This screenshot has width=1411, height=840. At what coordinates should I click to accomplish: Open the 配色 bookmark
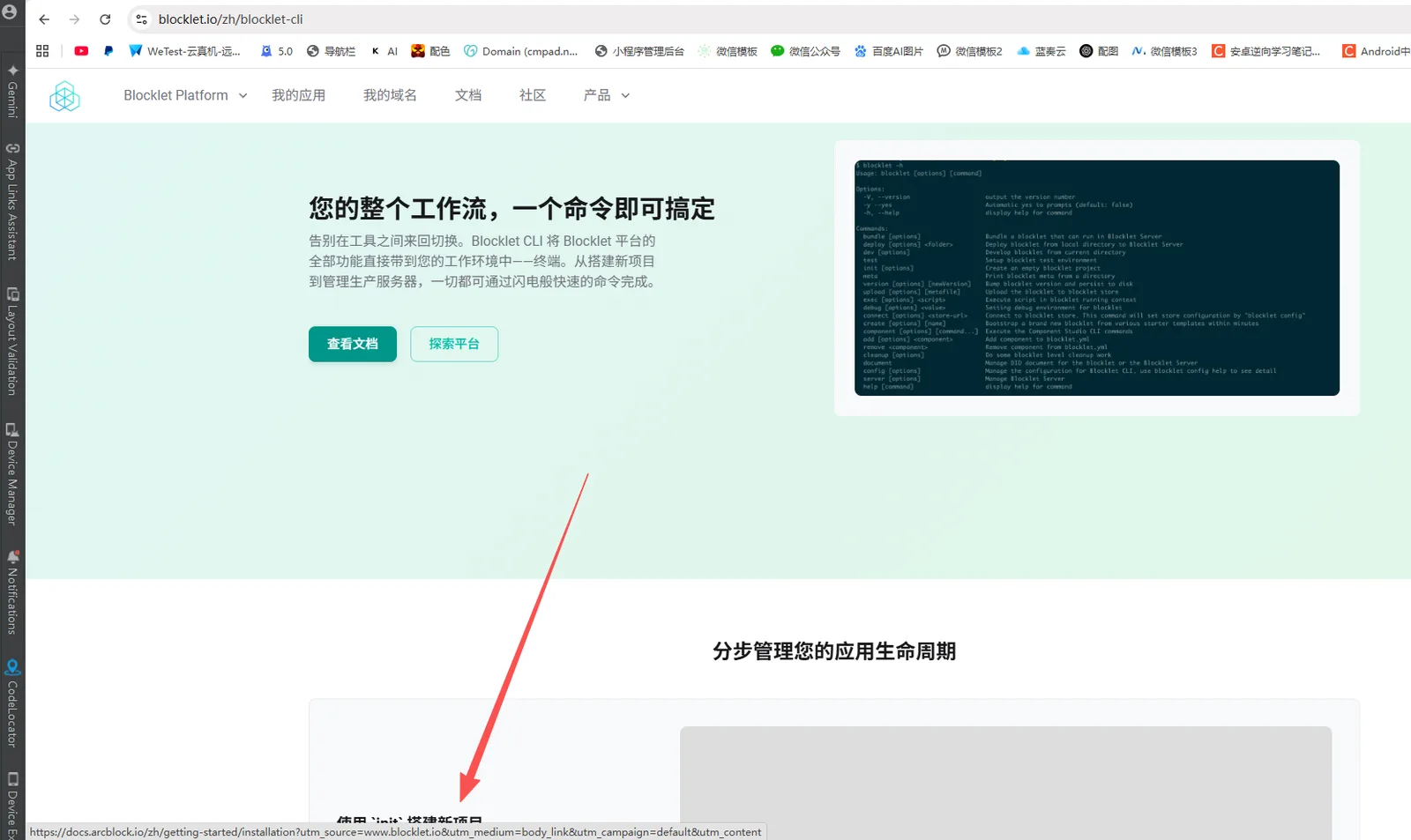[430, 51]
